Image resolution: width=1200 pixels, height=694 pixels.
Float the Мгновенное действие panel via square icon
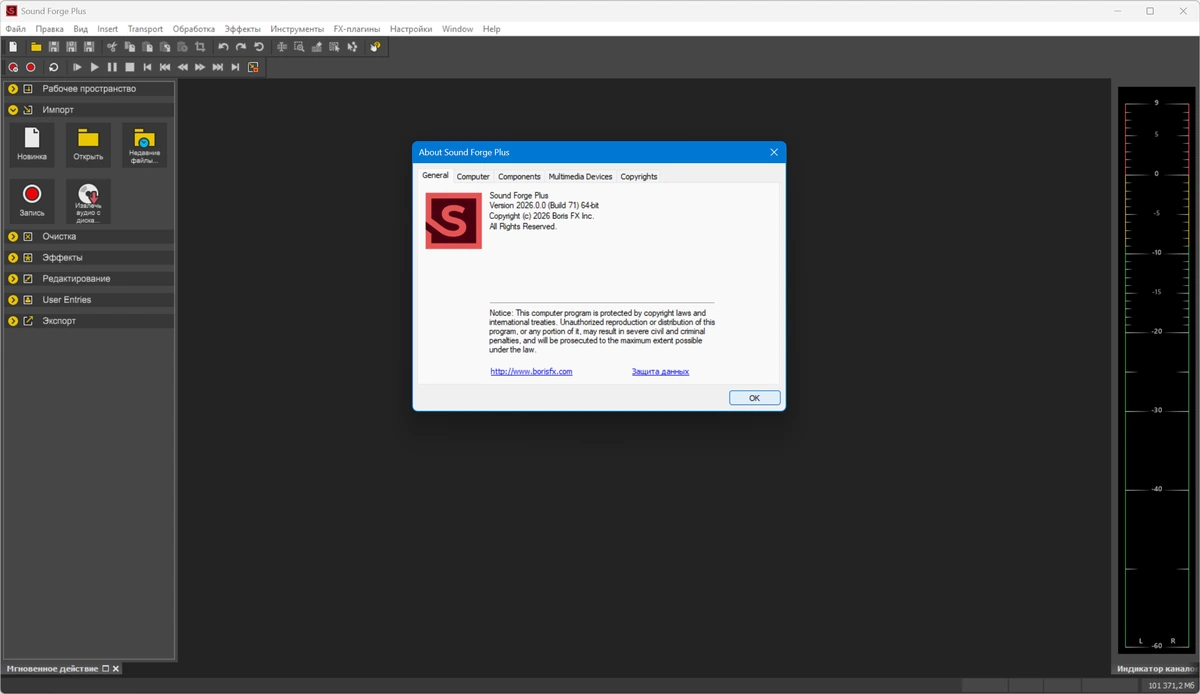pos(106,668)
